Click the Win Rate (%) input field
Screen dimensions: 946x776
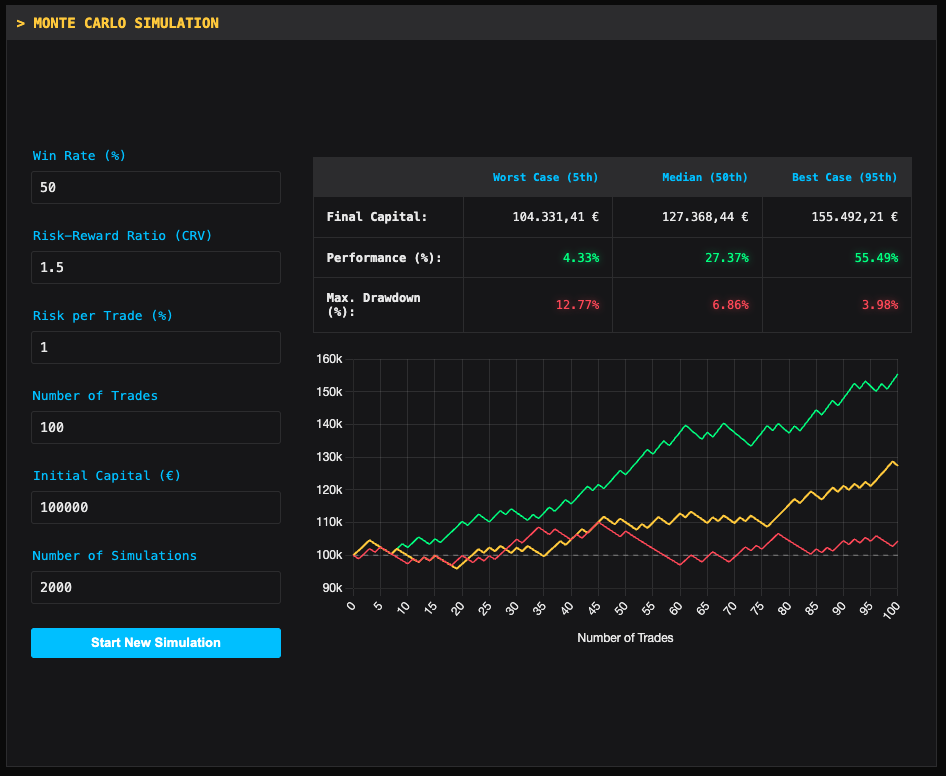click(x=156, y=187)
